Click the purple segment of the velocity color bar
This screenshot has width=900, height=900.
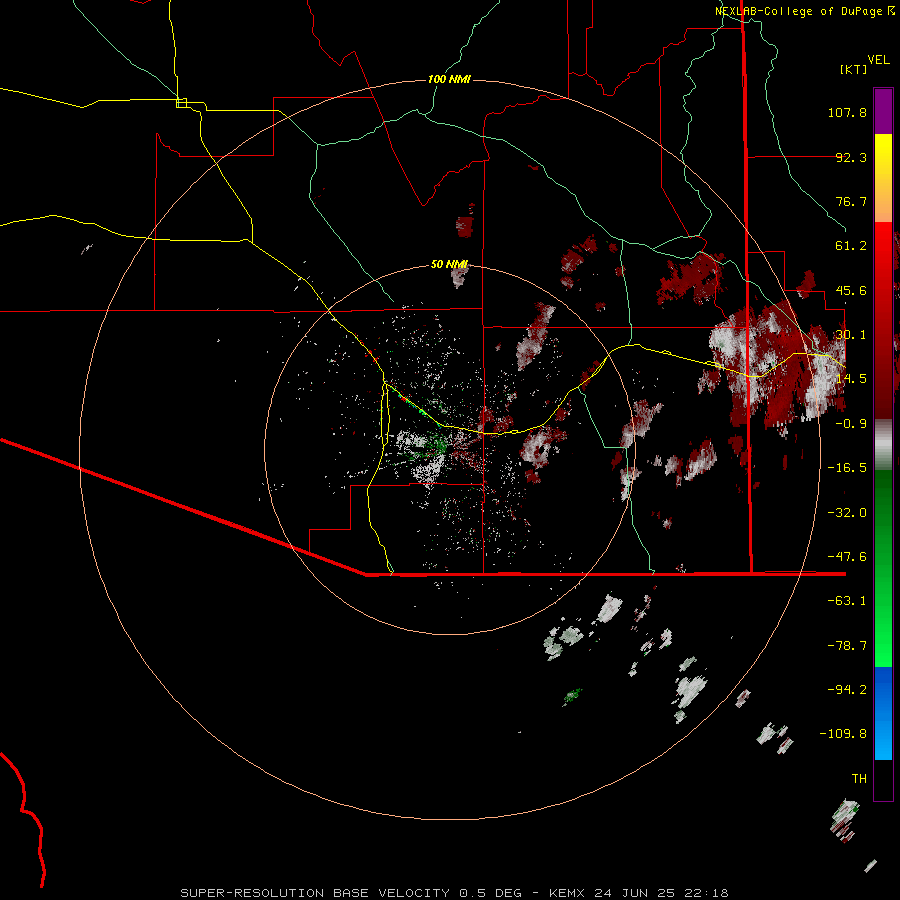(x=883, y=112)
